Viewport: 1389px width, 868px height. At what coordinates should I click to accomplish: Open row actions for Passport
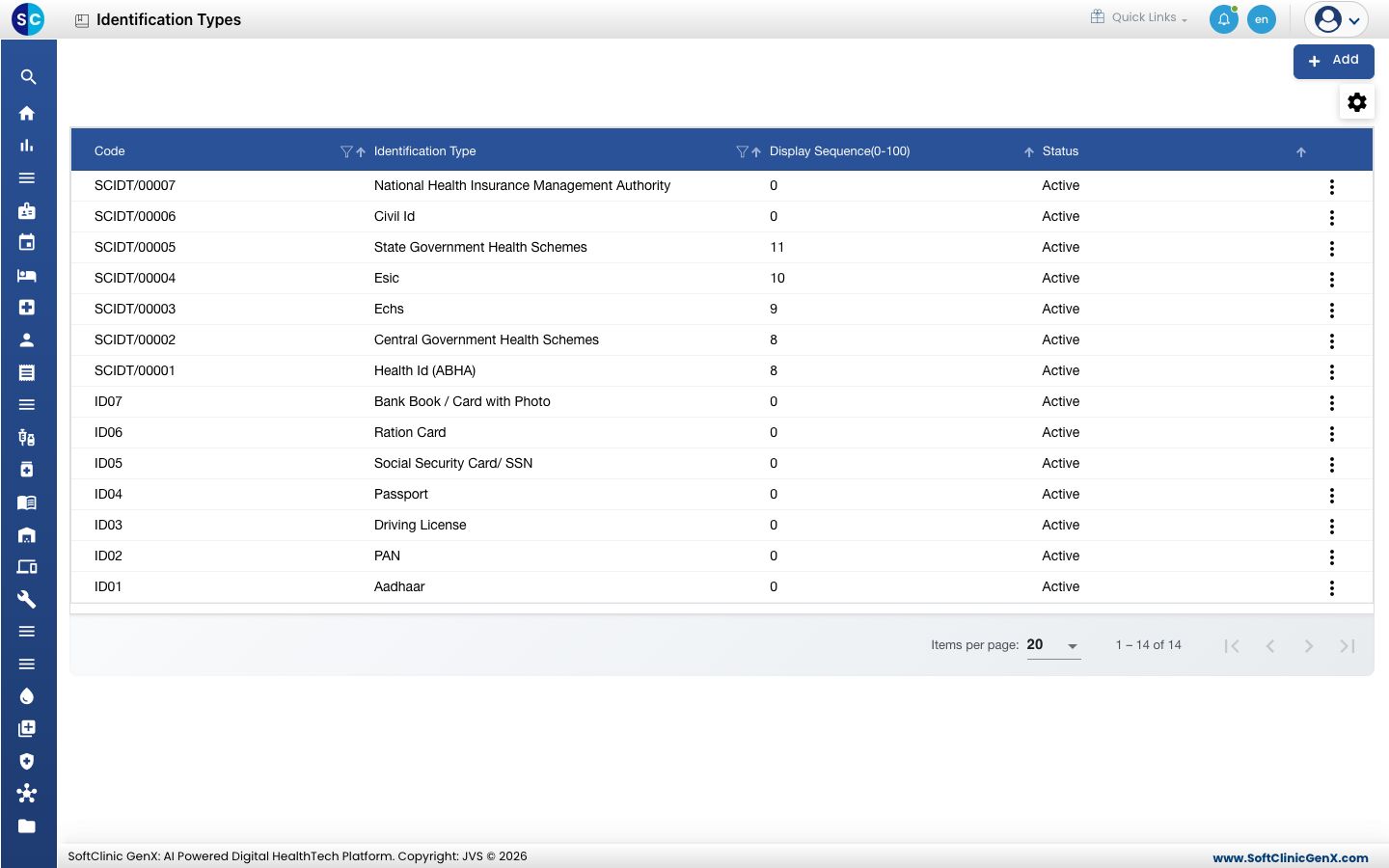click(1332, 496)
